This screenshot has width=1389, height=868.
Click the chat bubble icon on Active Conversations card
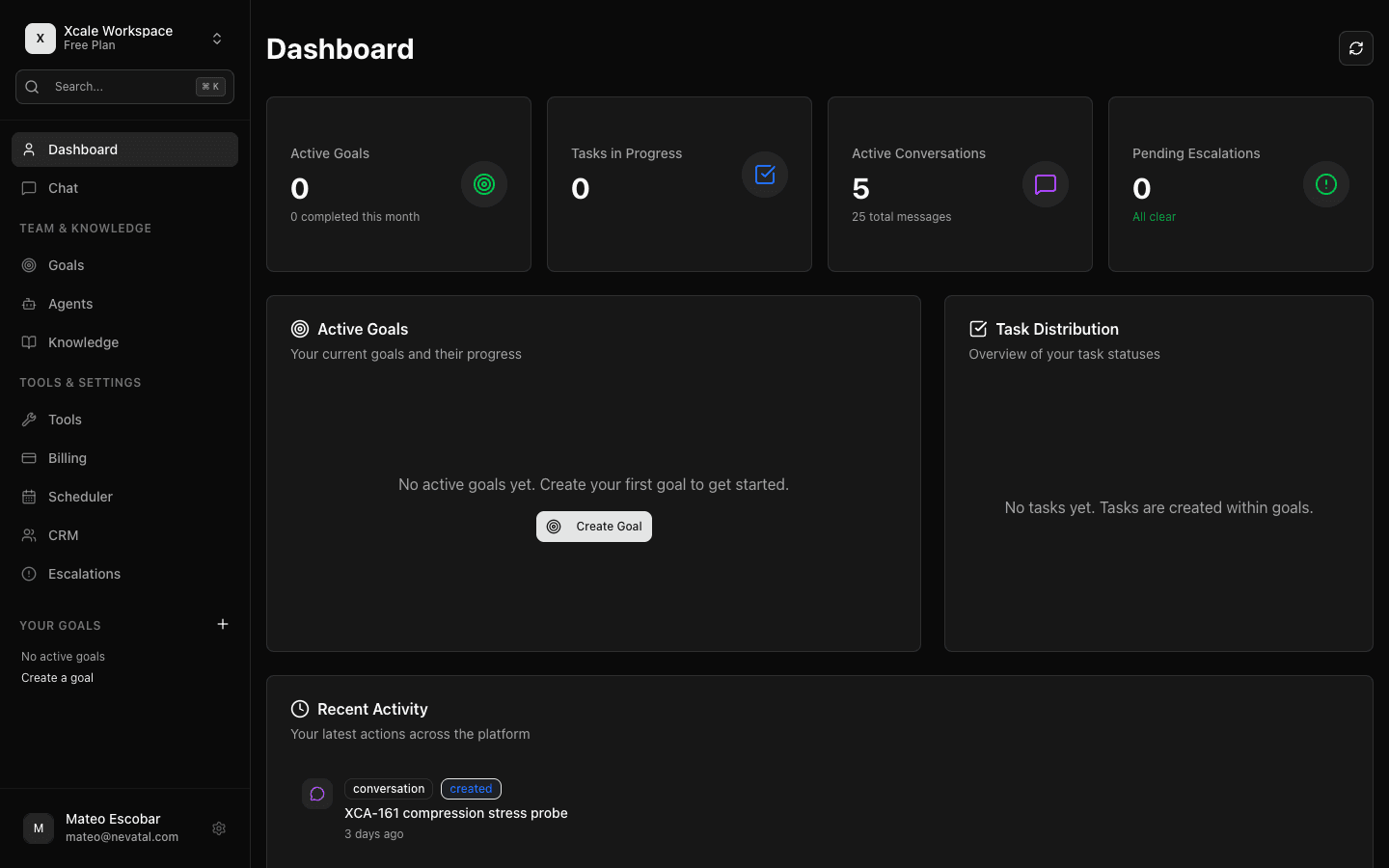pyautogui.click(x=1045, y=184)
